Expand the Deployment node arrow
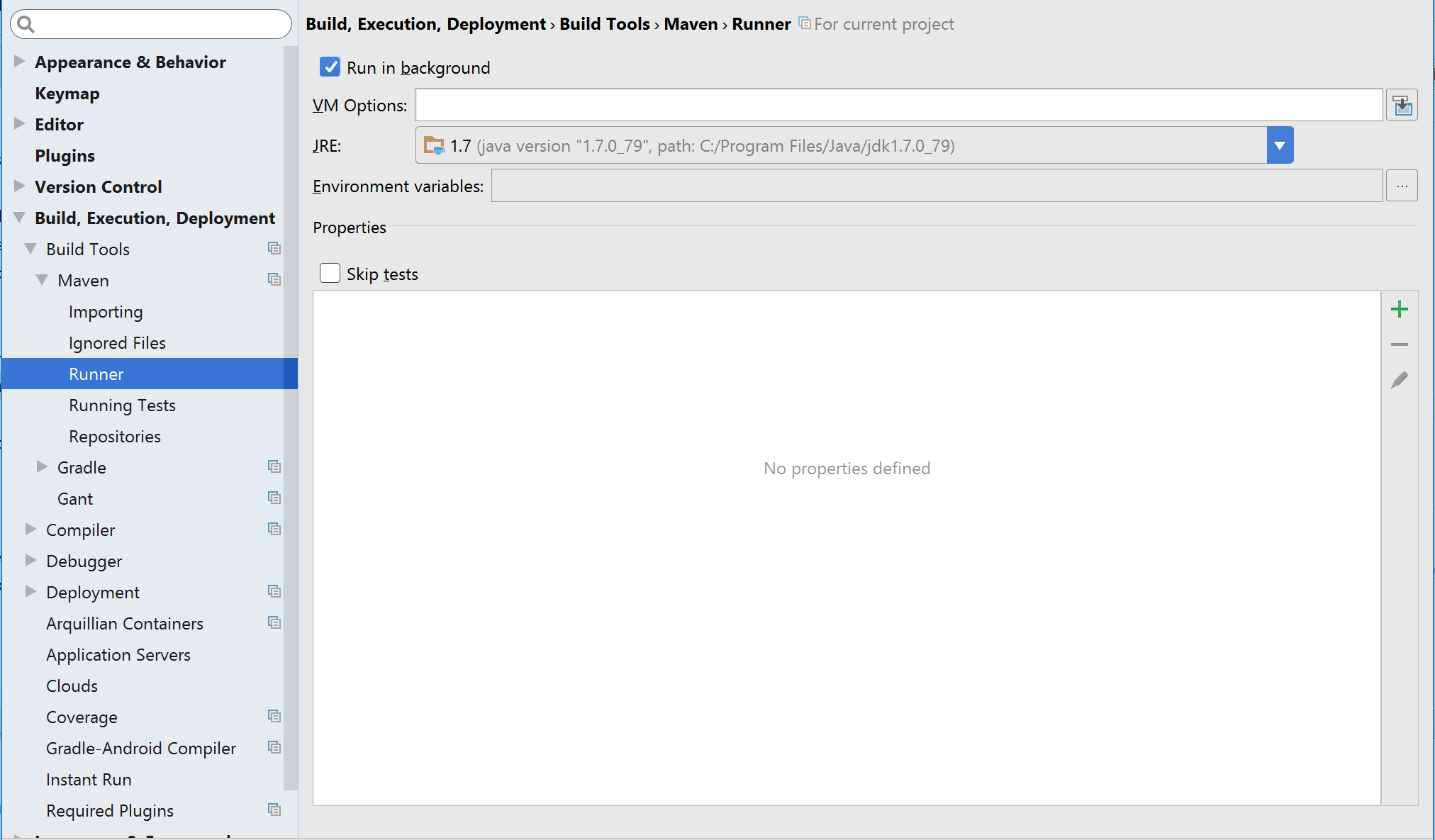1435x840 pixels. click(x=30, y=592)
